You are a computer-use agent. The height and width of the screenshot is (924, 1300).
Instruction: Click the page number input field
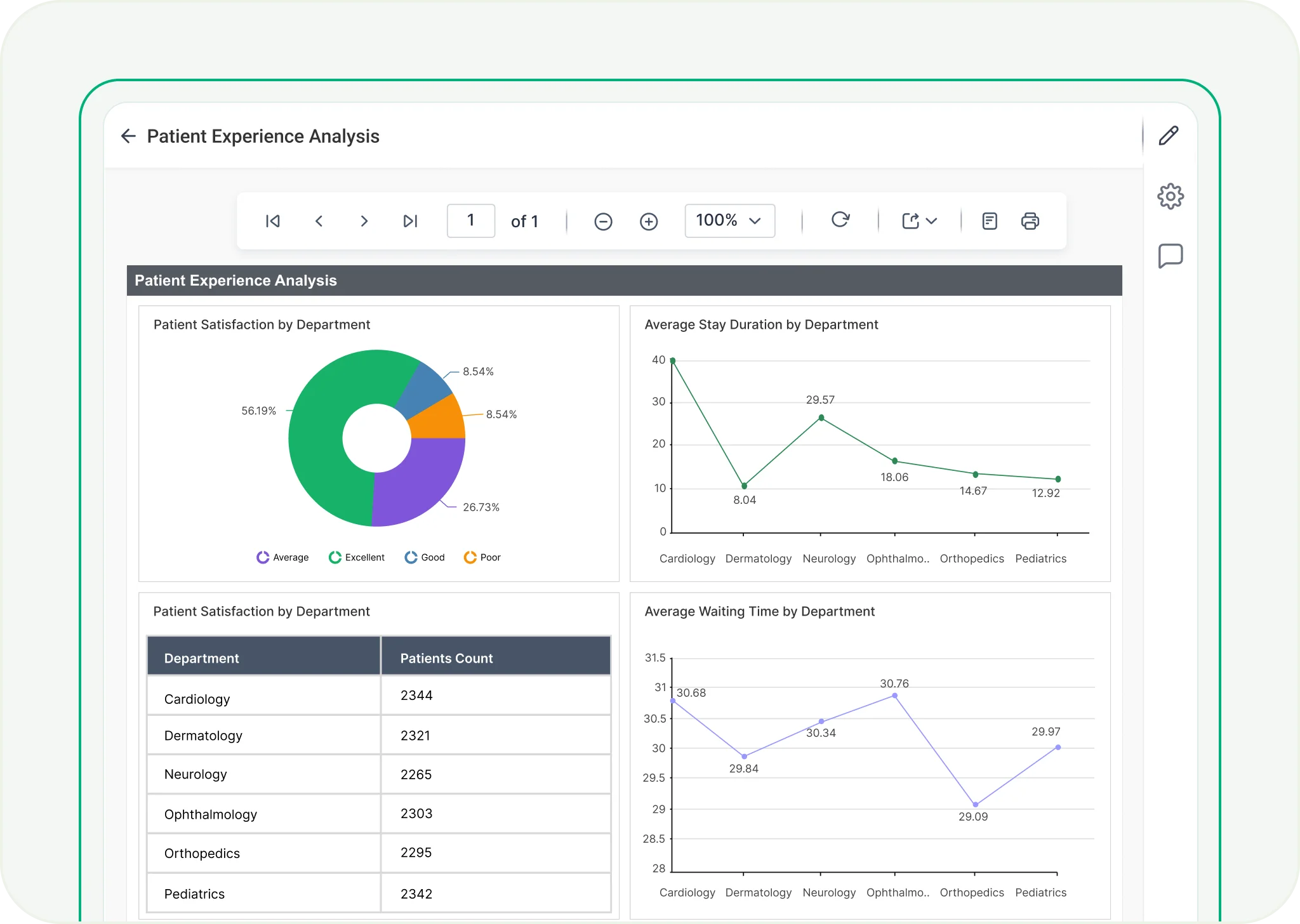tap(470, 221)
